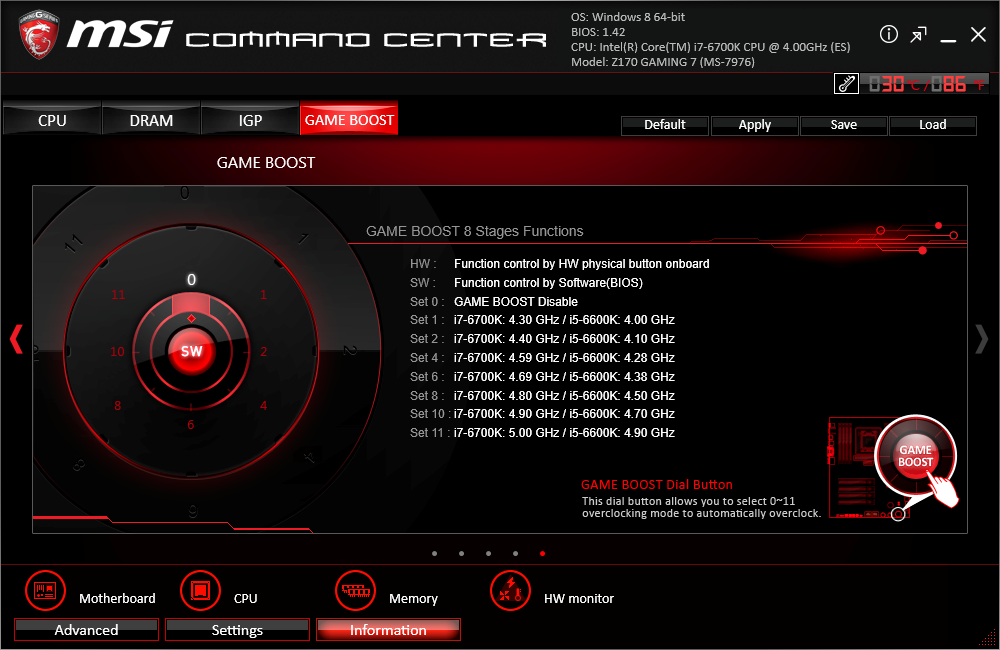The image size is (1000, 650).
Task: Select the GAME BOOST tab
Action: 349,119
